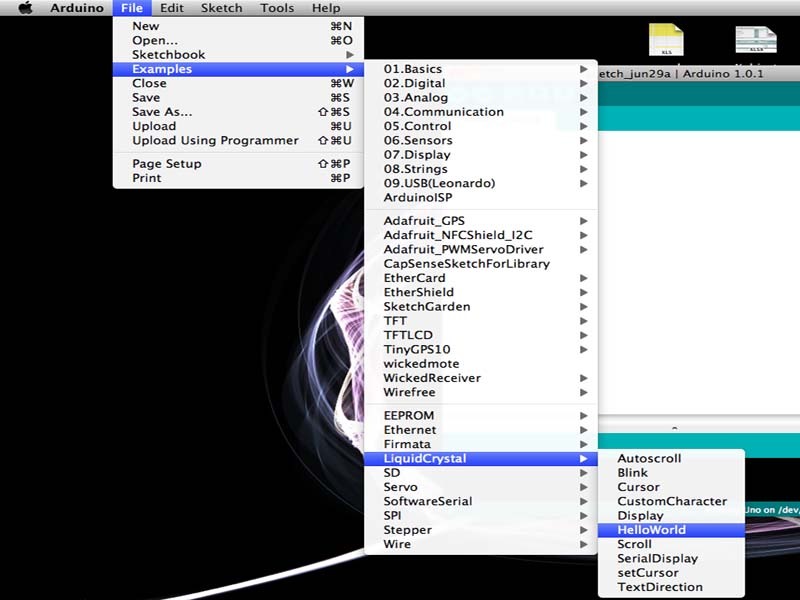Viewport: 800px width, 600px height.
Task: Open the Cursor LiquidCrystal example
Action: coord(671,487)
